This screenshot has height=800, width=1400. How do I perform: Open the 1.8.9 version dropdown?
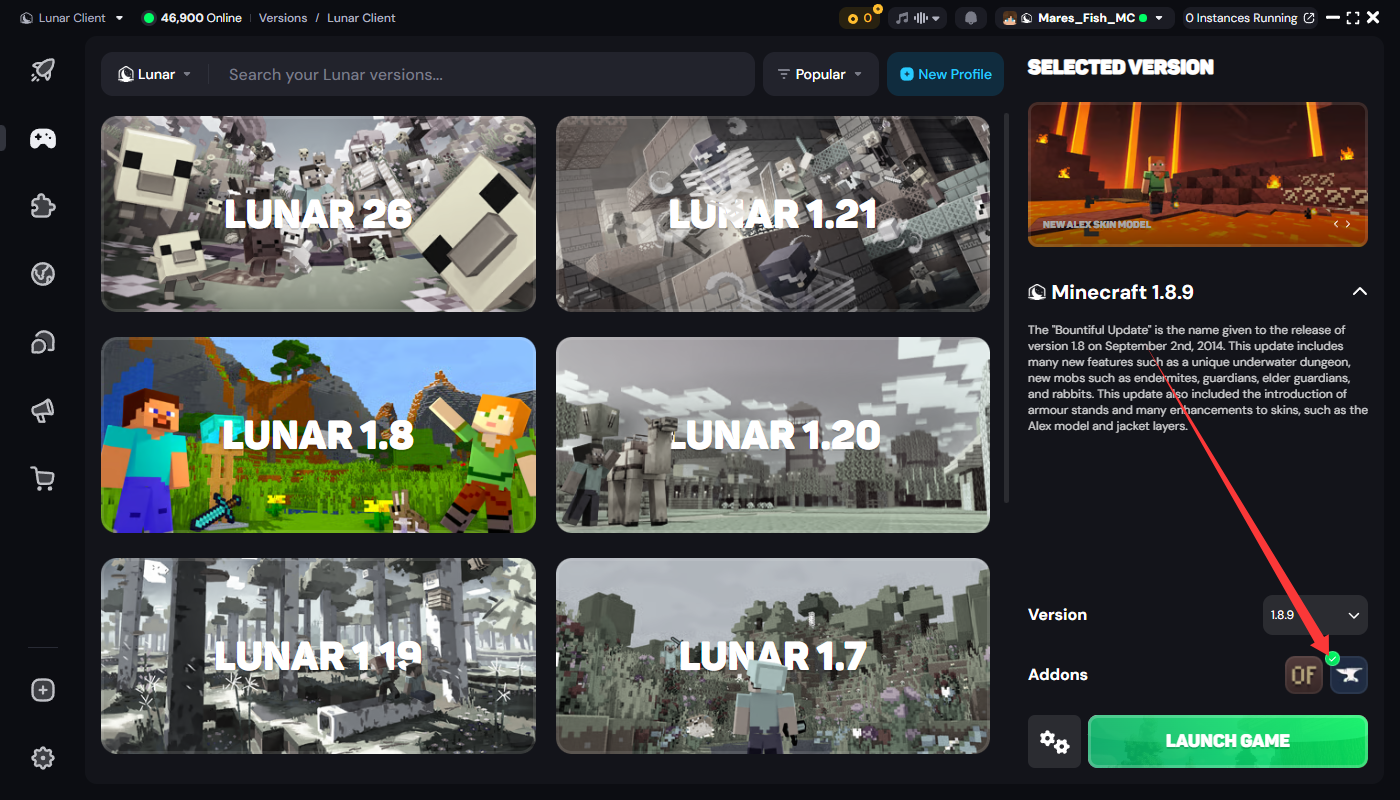tap(1315, 615)
